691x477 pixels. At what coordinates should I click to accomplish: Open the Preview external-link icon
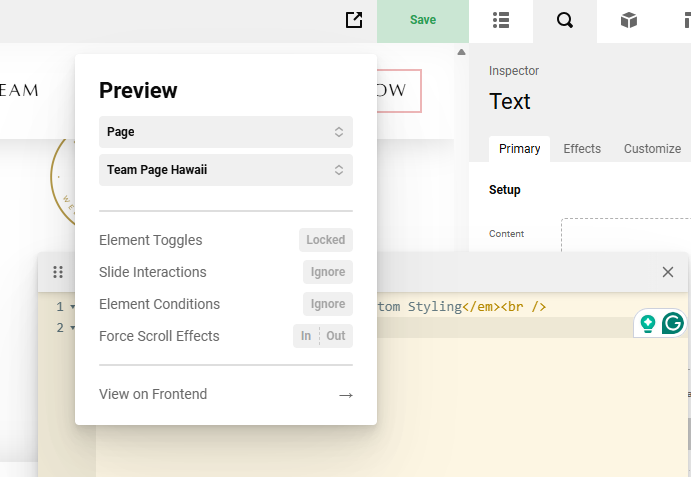coord(354,20)
